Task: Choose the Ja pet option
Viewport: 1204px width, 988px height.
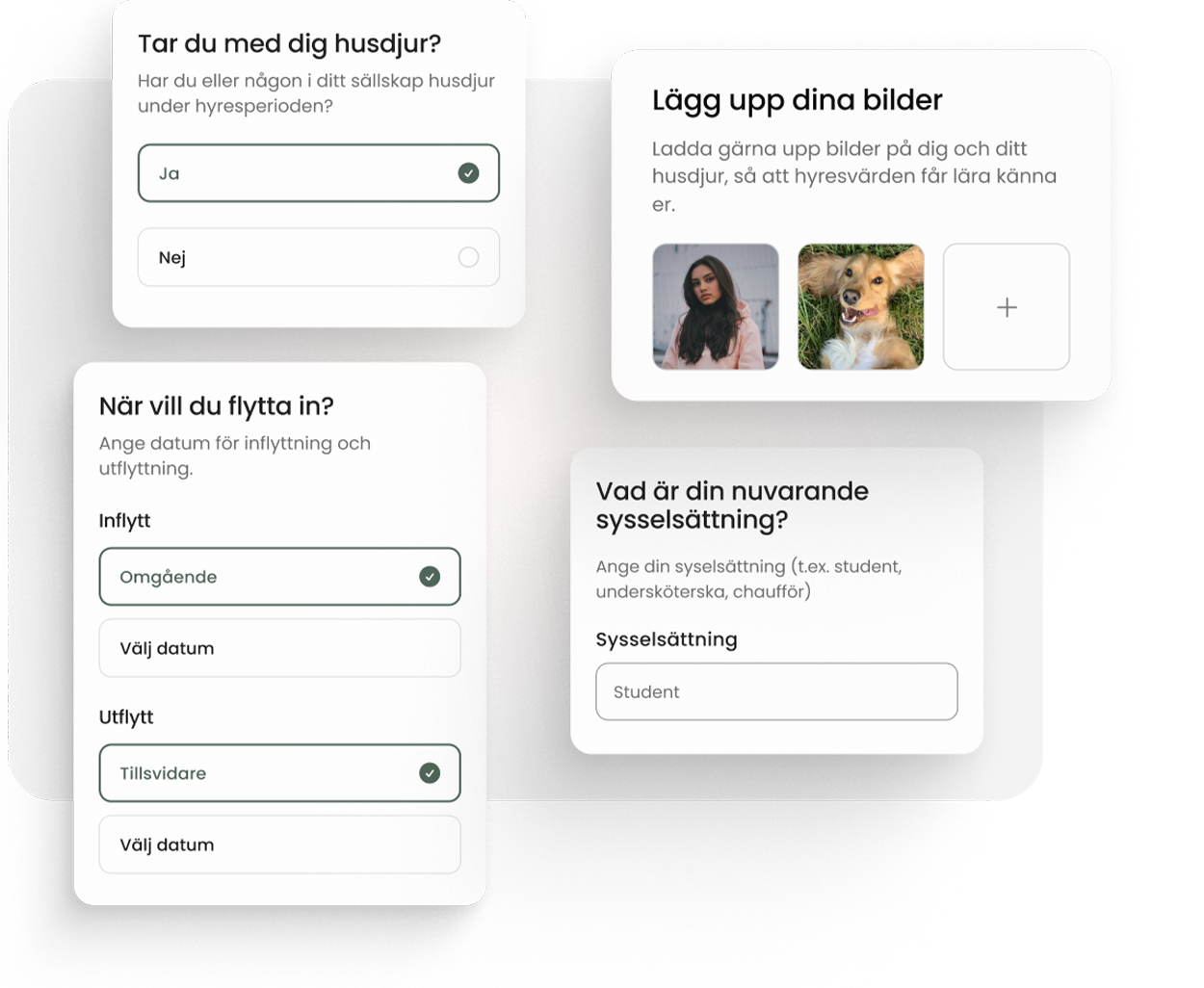Action: pyautogui.click(x=319, y=173)
